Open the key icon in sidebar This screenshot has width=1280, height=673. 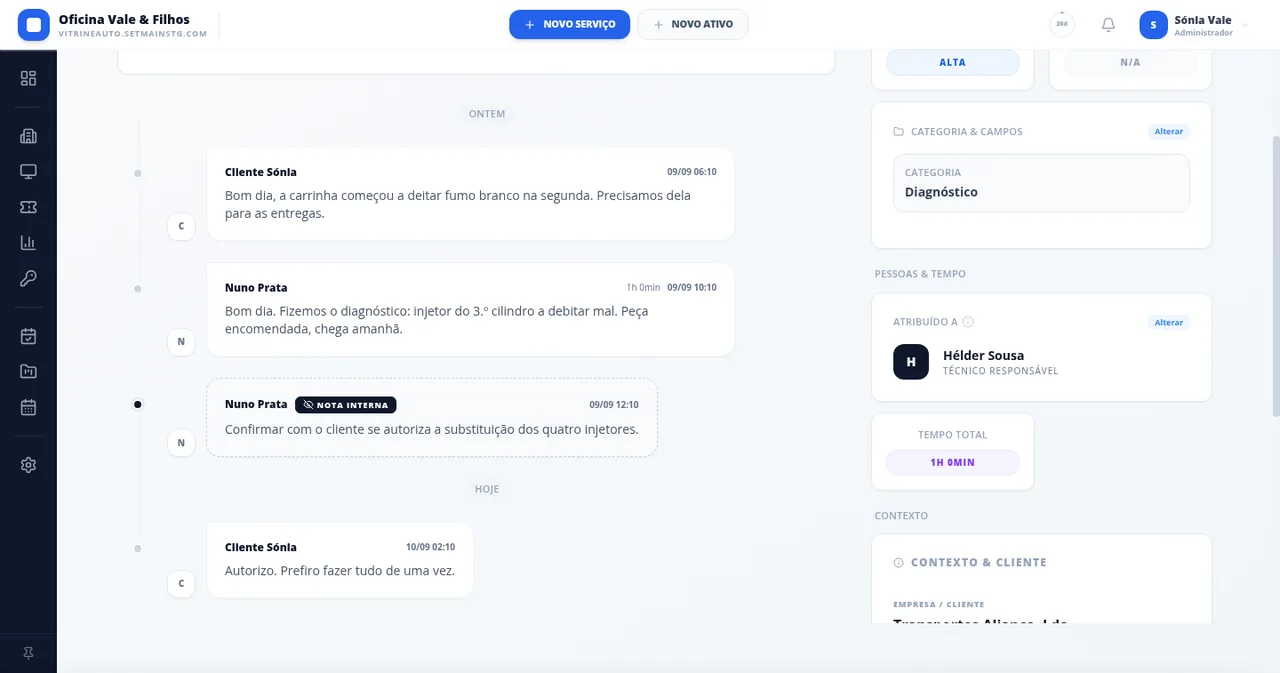click(x=28, y=278)
